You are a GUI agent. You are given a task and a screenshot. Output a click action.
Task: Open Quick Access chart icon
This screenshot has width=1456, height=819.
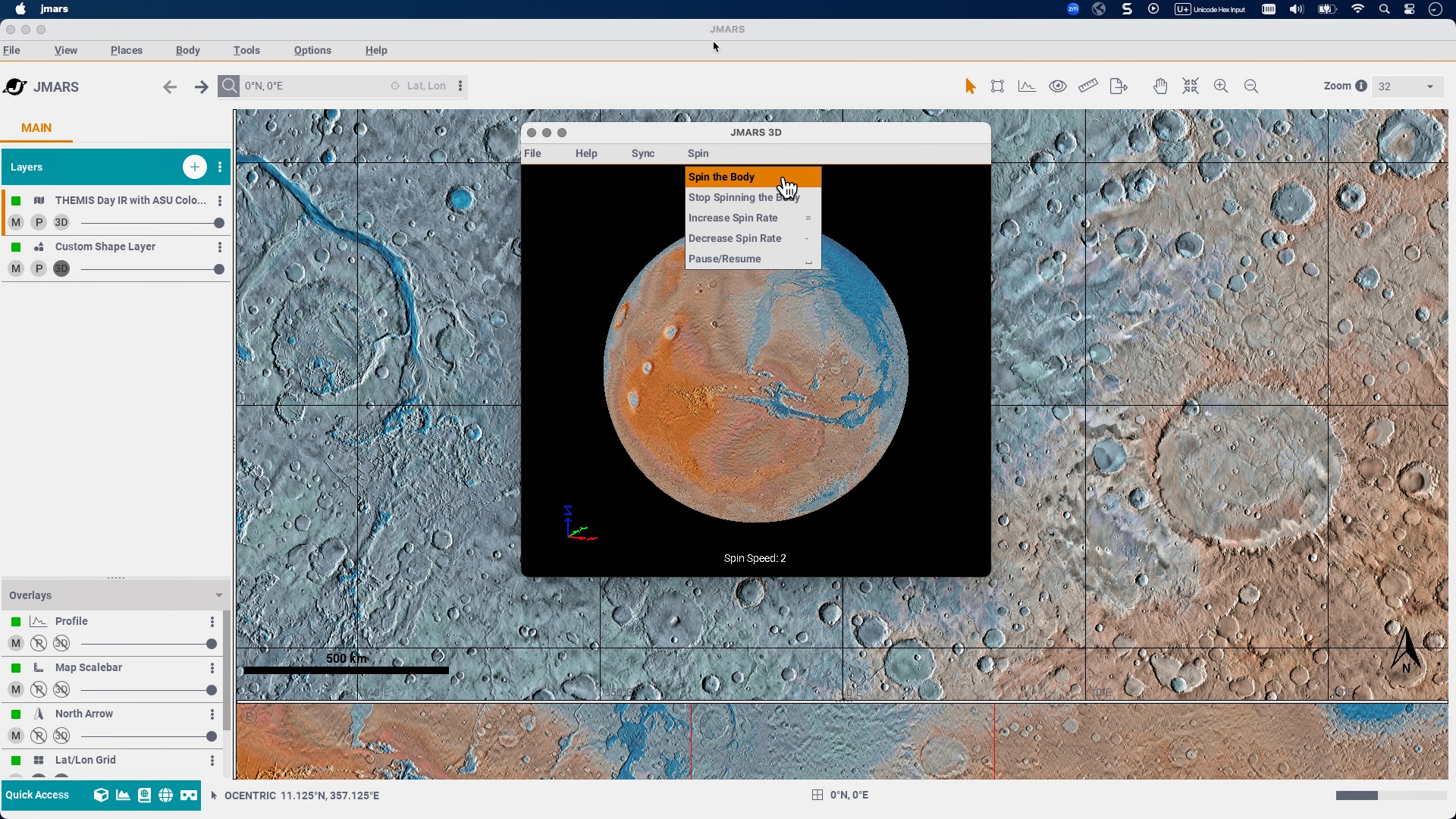pyautogui.click(x=123, y=795)
